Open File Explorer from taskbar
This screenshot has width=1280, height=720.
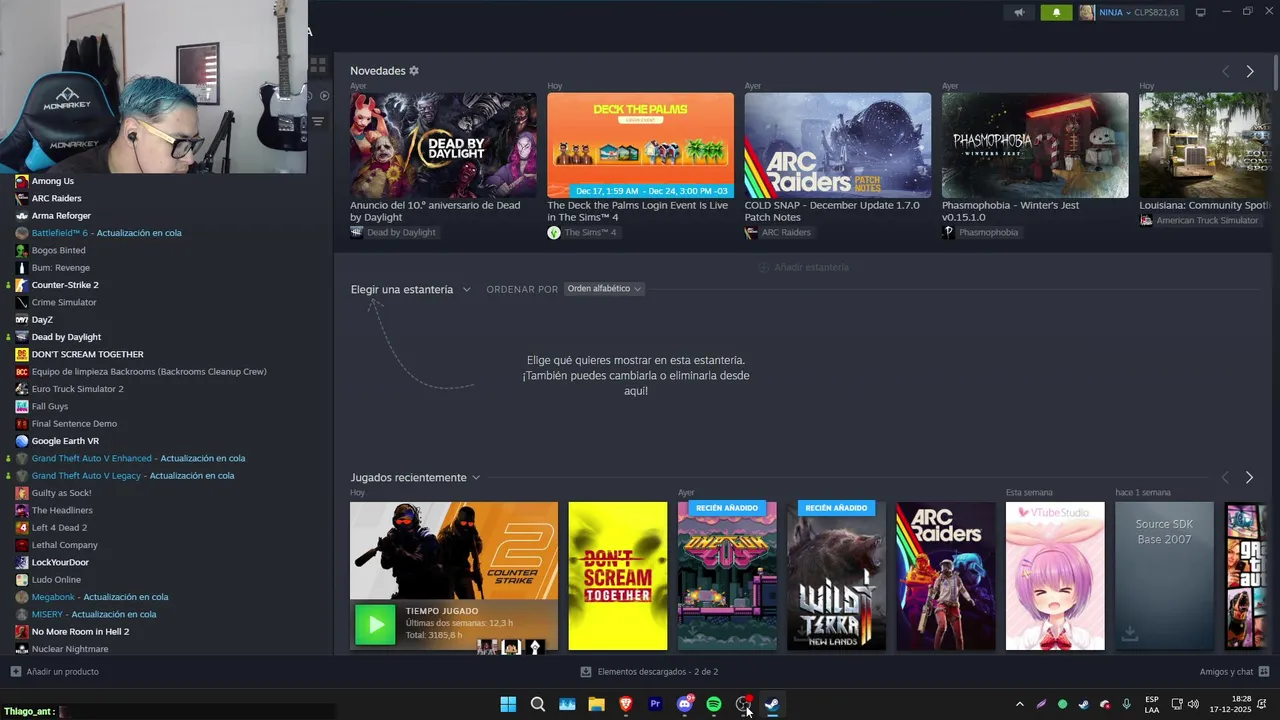point(597,704)
